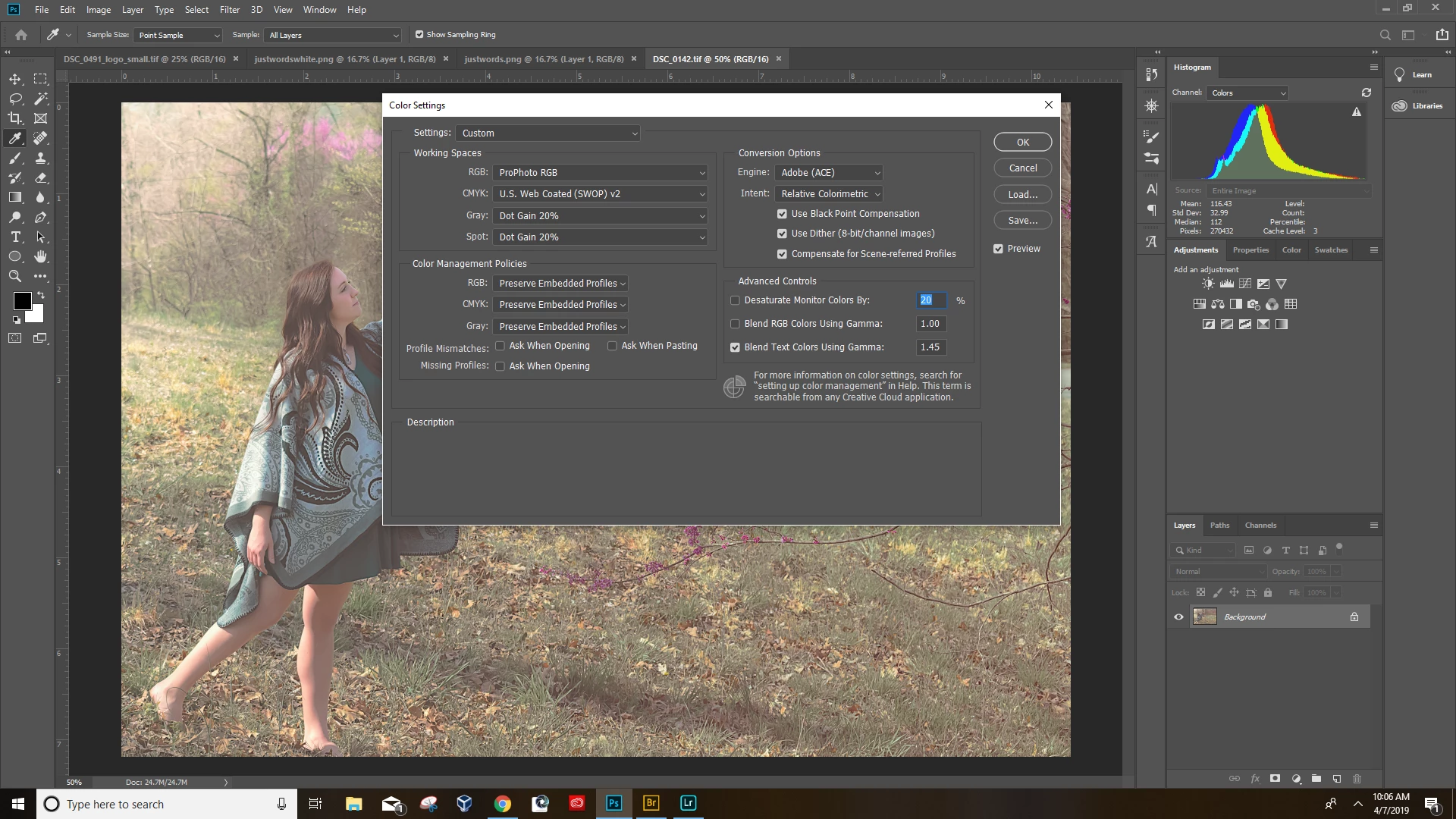Viewport: 1456px width, 819px height.
Task: Toggle the Preview checkbox
Action: point(998,249)
